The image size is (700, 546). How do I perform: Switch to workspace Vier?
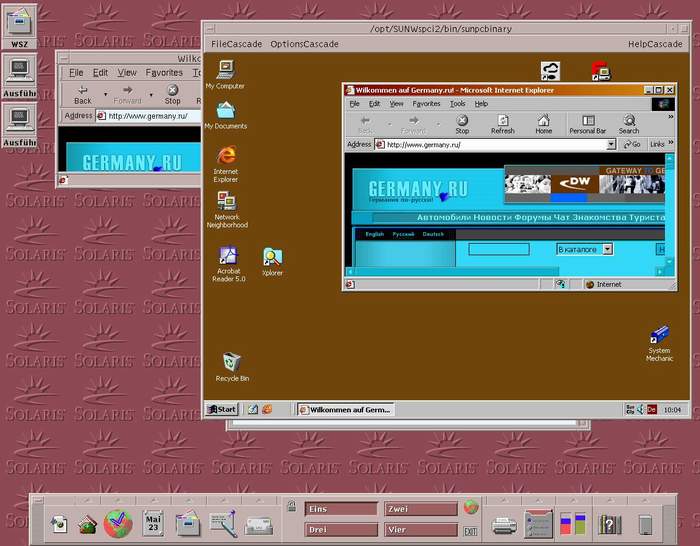coord(421,529)
